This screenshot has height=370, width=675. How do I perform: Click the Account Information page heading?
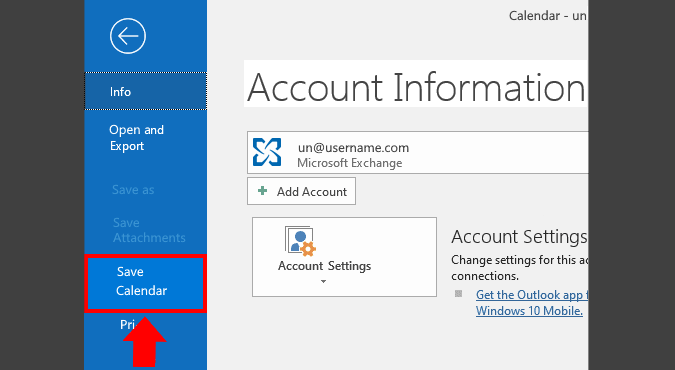(416, 88)
